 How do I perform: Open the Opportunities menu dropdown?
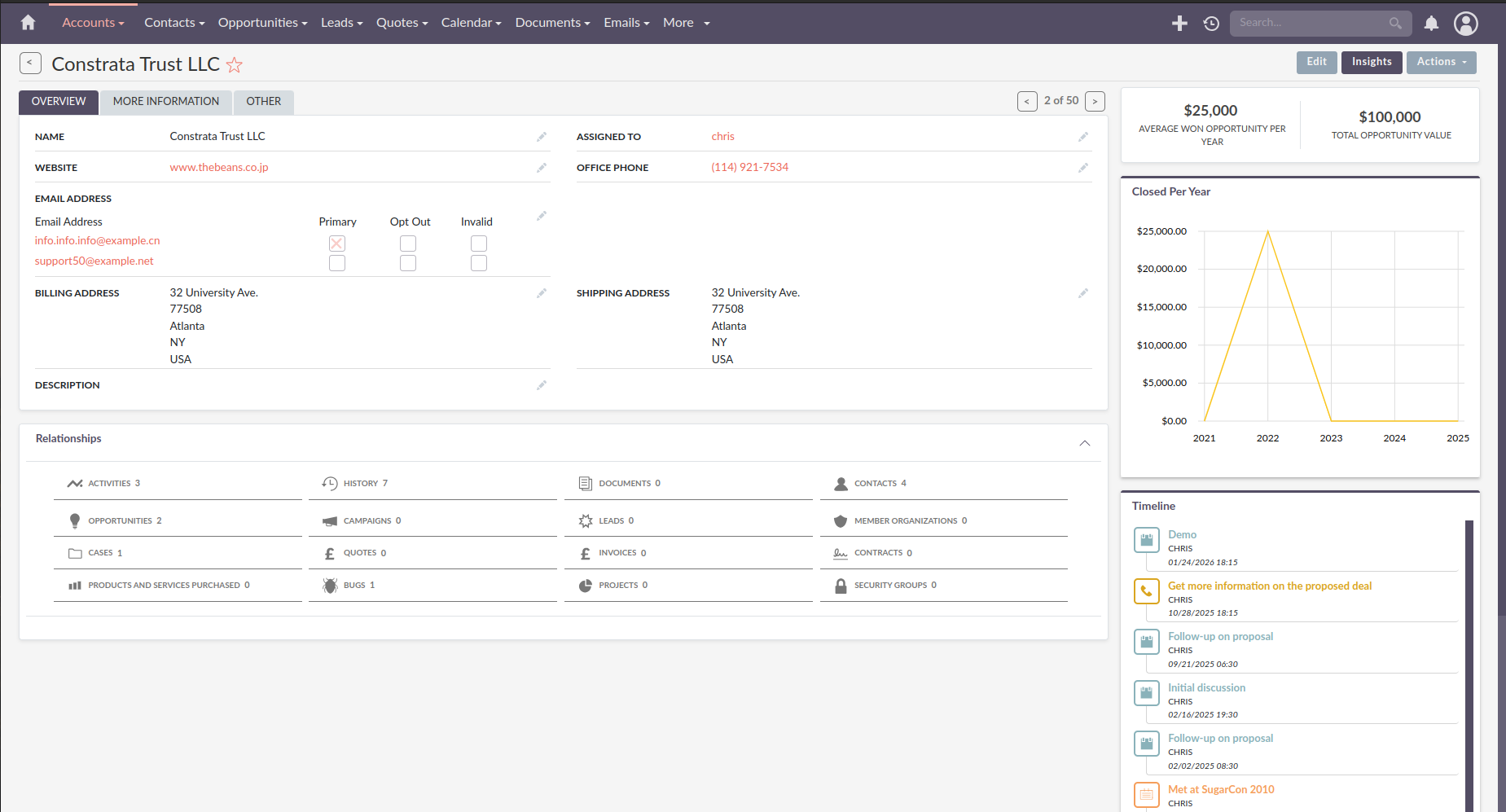coord(262,23)
